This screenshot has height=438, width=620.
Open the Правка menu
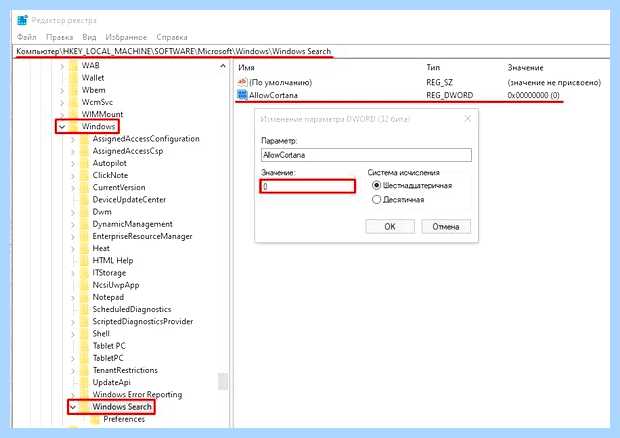pos(60,37)
